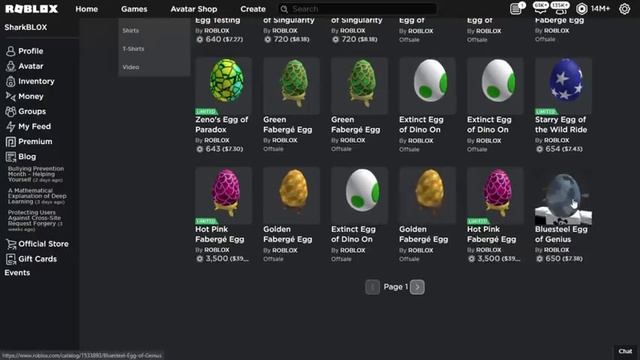Select the T-Shirts category
Viewport: 640px width, 360px height.
click(133, 49)
